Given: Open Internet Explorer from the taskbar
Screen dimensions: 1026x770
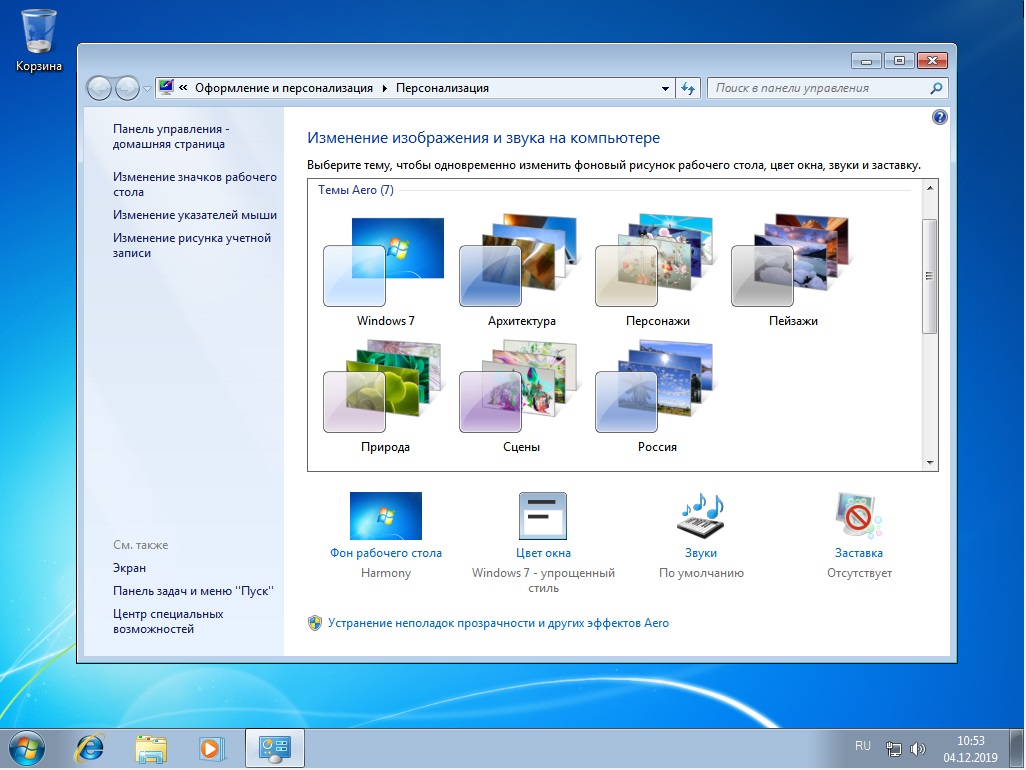Looking at the screenshot, I should (90, 747).
